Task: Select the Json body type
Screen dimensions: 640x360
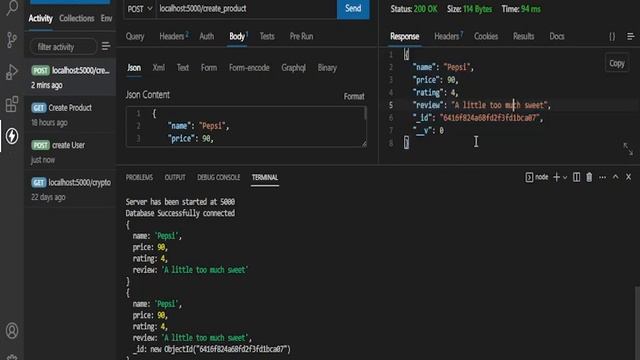Action: 134,68
